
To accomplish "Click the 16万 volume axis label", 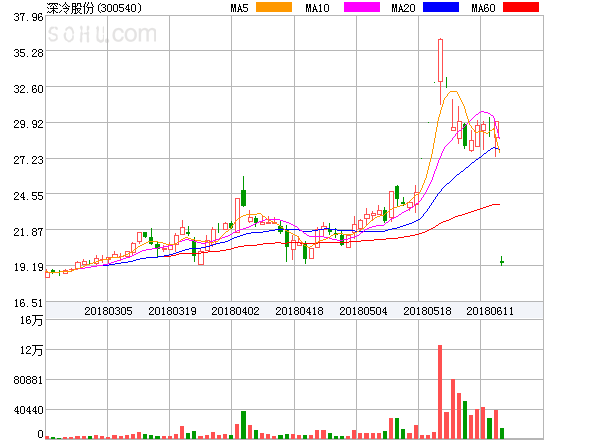I will click(x=31, y=320).
